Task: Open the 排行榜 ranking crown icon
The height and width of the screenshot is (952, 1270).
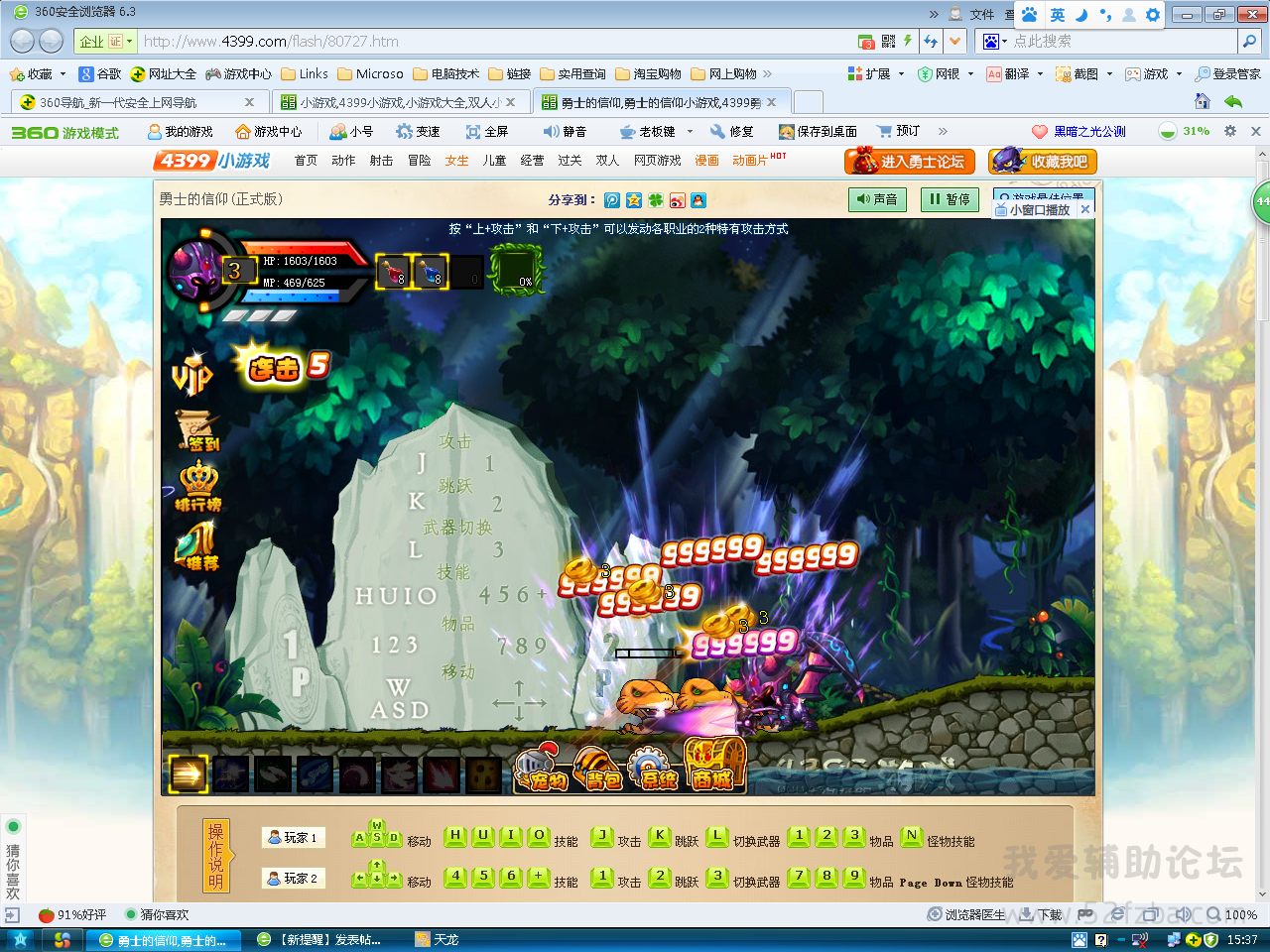Action: click(x=198, y=486)
